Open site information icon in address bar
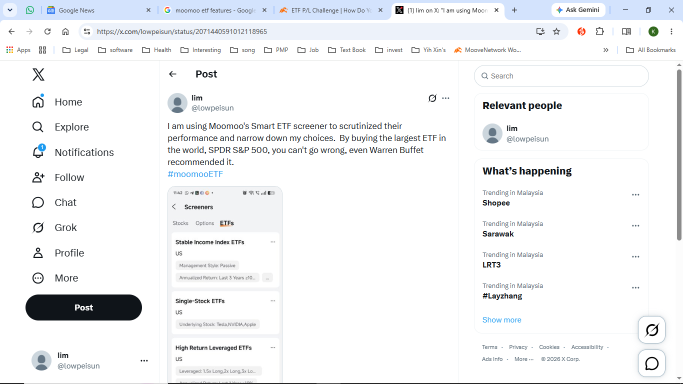The image size is (683, 384). [x=87, y=31]
